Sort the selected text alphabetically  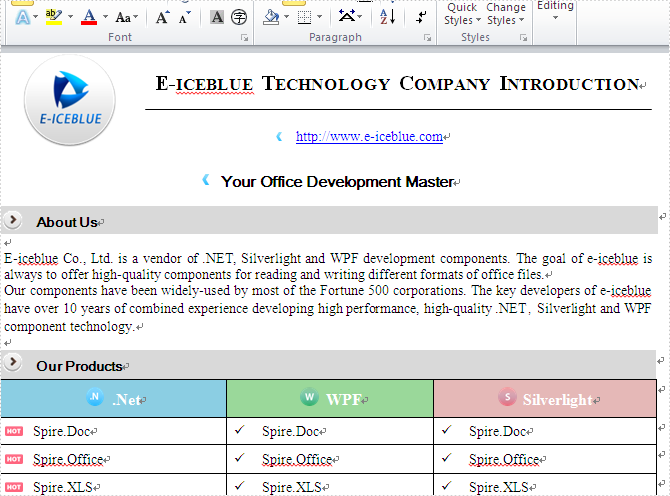388,17
